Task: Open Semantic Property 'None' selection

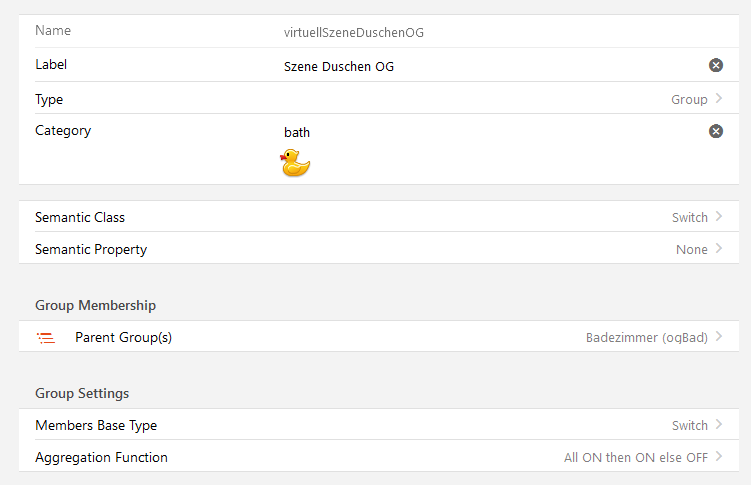Action: (x=691, y=249)
